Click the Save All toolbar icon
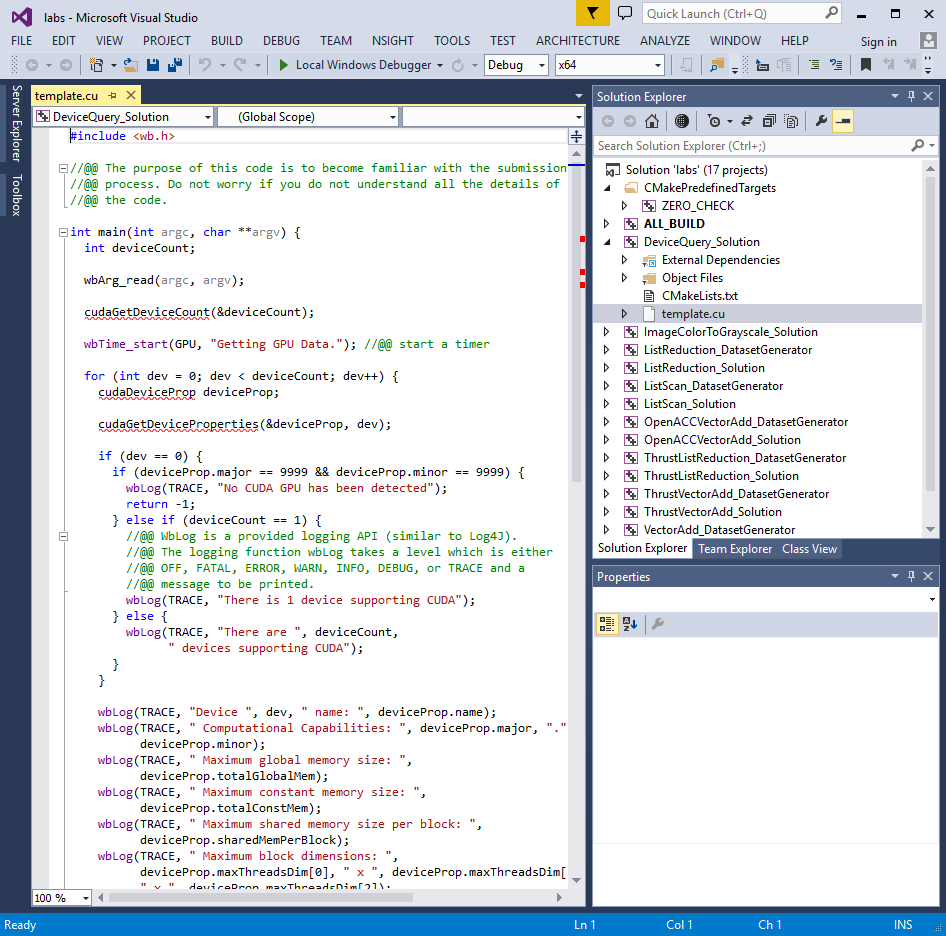Image resolution: width=946 pixels, height=936 pixels. point(174,65)
